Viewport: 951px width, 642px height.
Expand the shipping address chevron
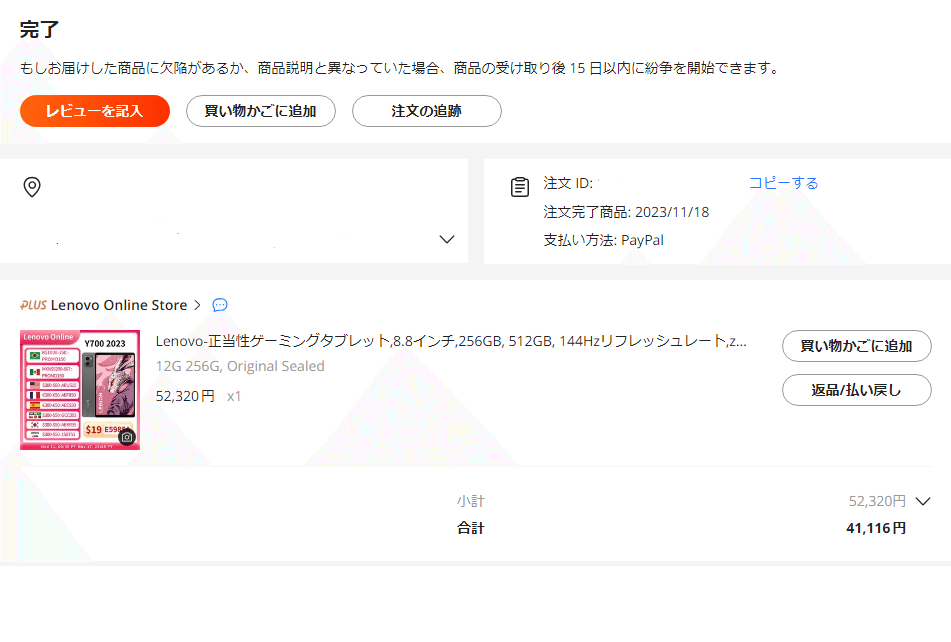coord(447,239)
